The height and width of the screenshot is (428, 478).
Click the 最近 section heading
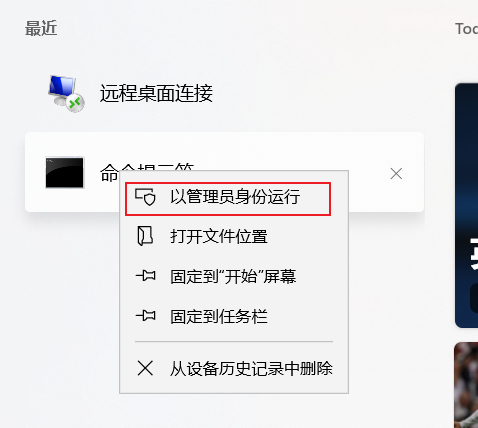[41, 28]
